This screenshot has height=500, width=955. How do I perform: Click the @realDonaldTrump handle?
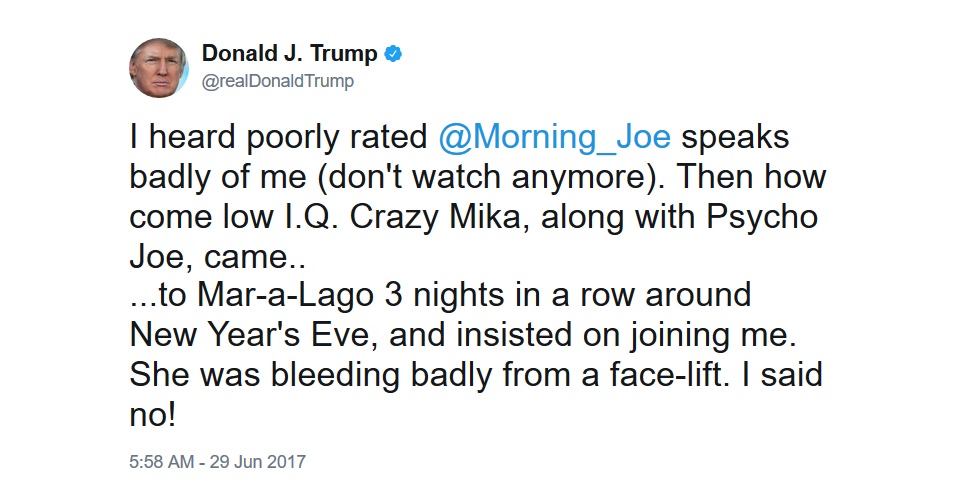click(x=278, y=81)
